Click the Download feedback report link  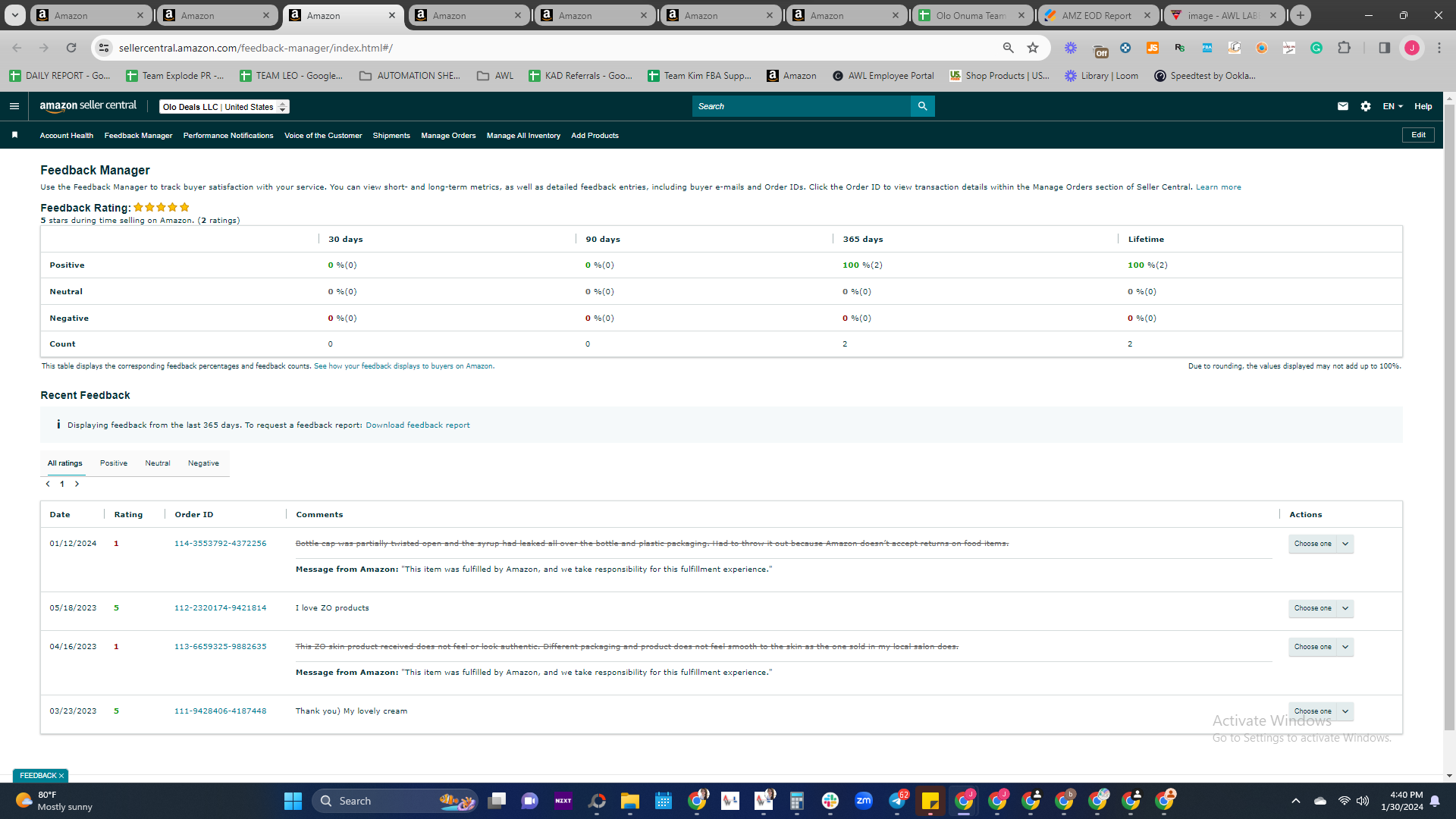click(x=418, y=425)
